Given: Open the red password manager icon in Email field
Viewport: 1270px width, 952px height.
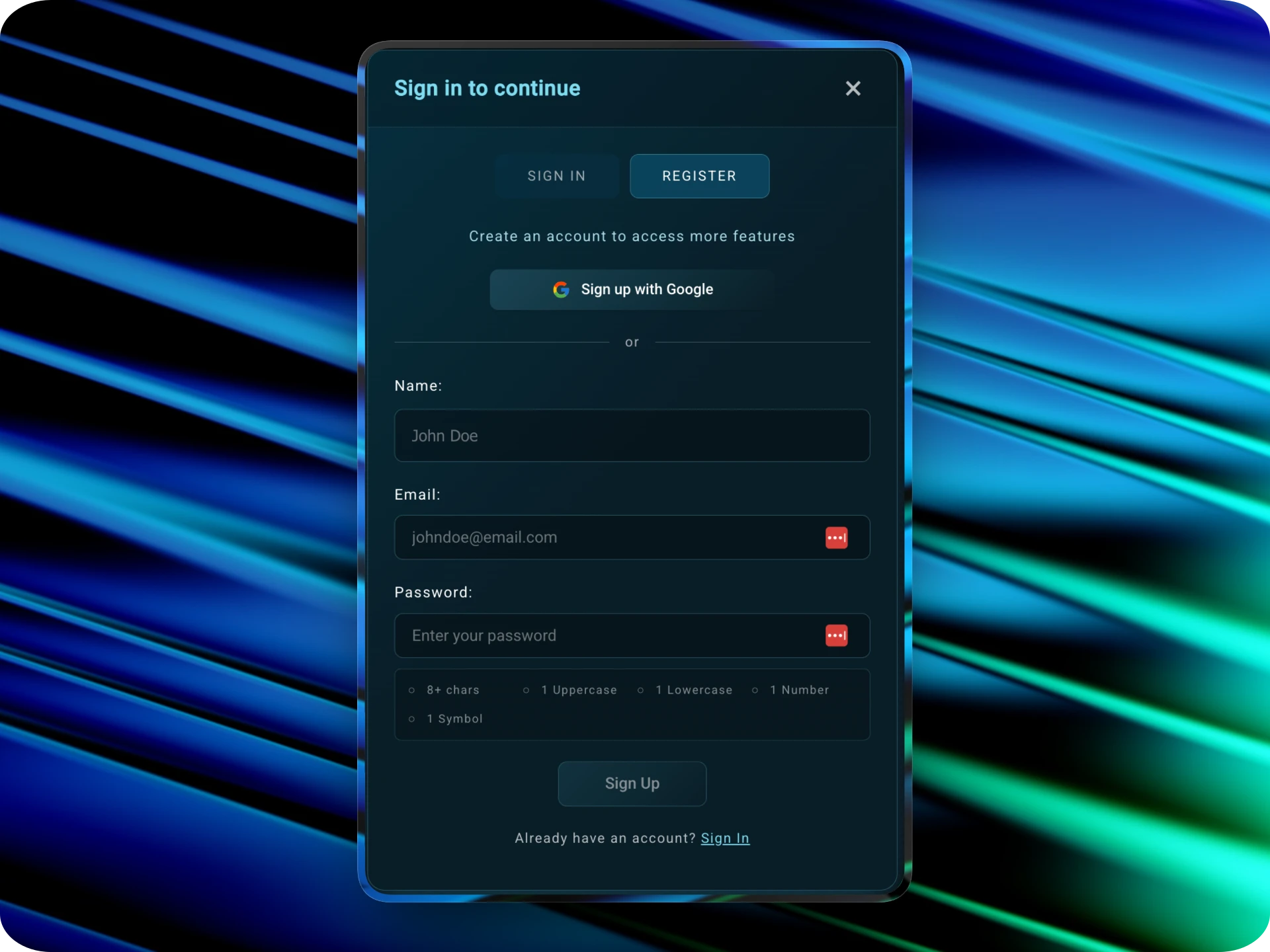Looking at the screenshot, I should [836, 537].
